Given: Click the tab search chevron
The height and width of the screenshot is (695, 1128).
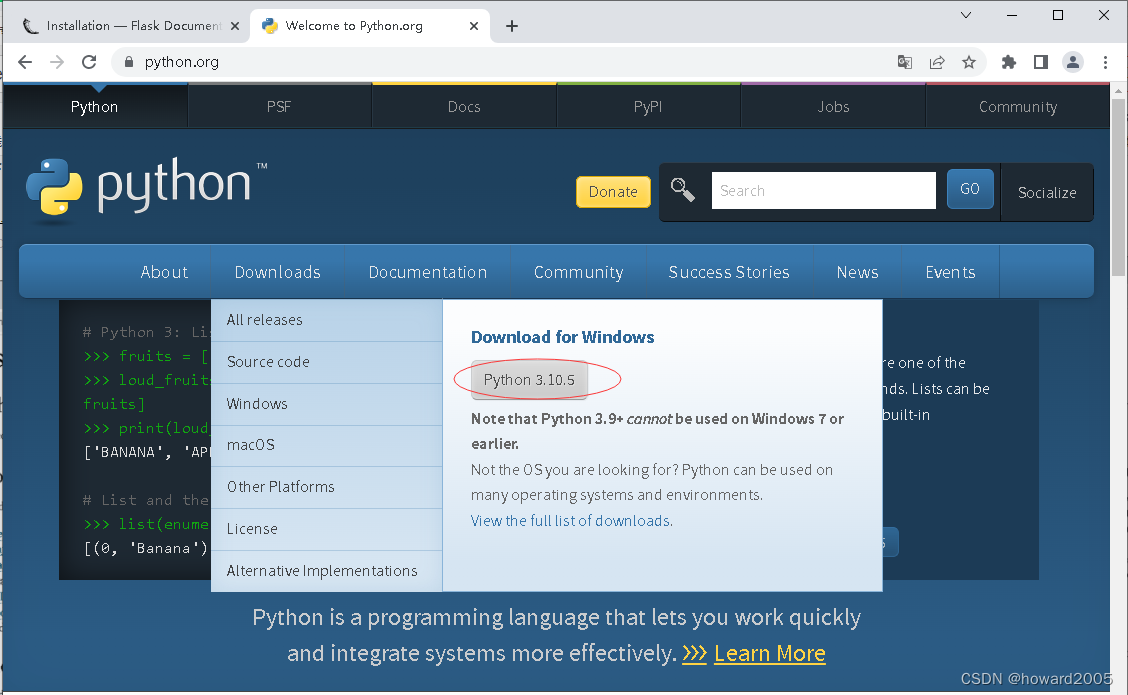Looking at the screenshot, I should pos(966,14).
